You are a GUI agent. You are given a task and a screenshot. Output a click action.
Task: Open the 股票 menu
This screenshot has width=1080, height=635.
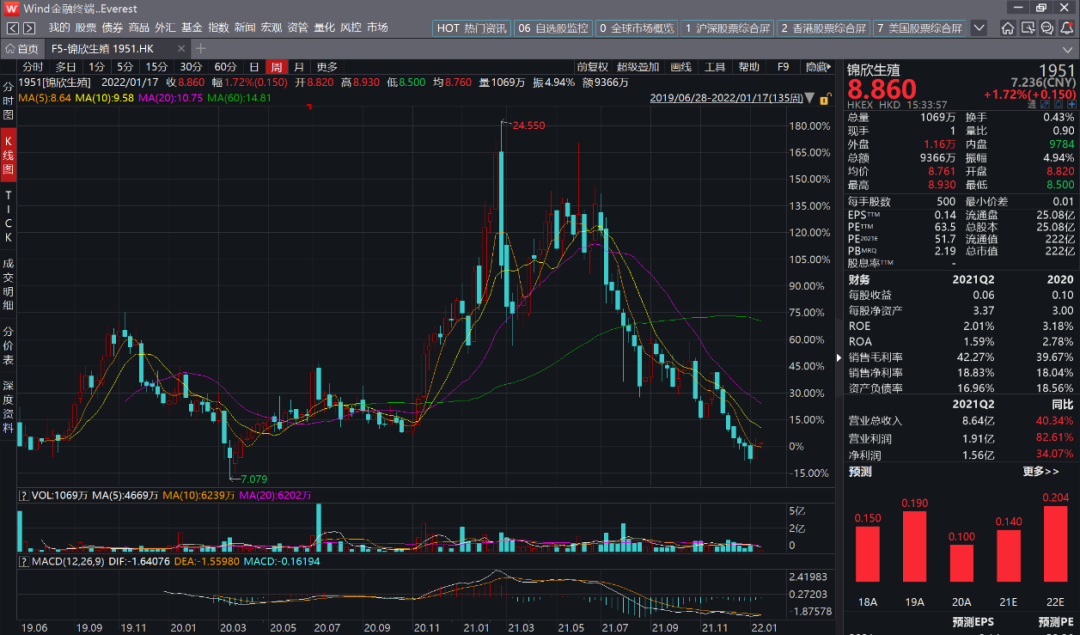[85, 28]
